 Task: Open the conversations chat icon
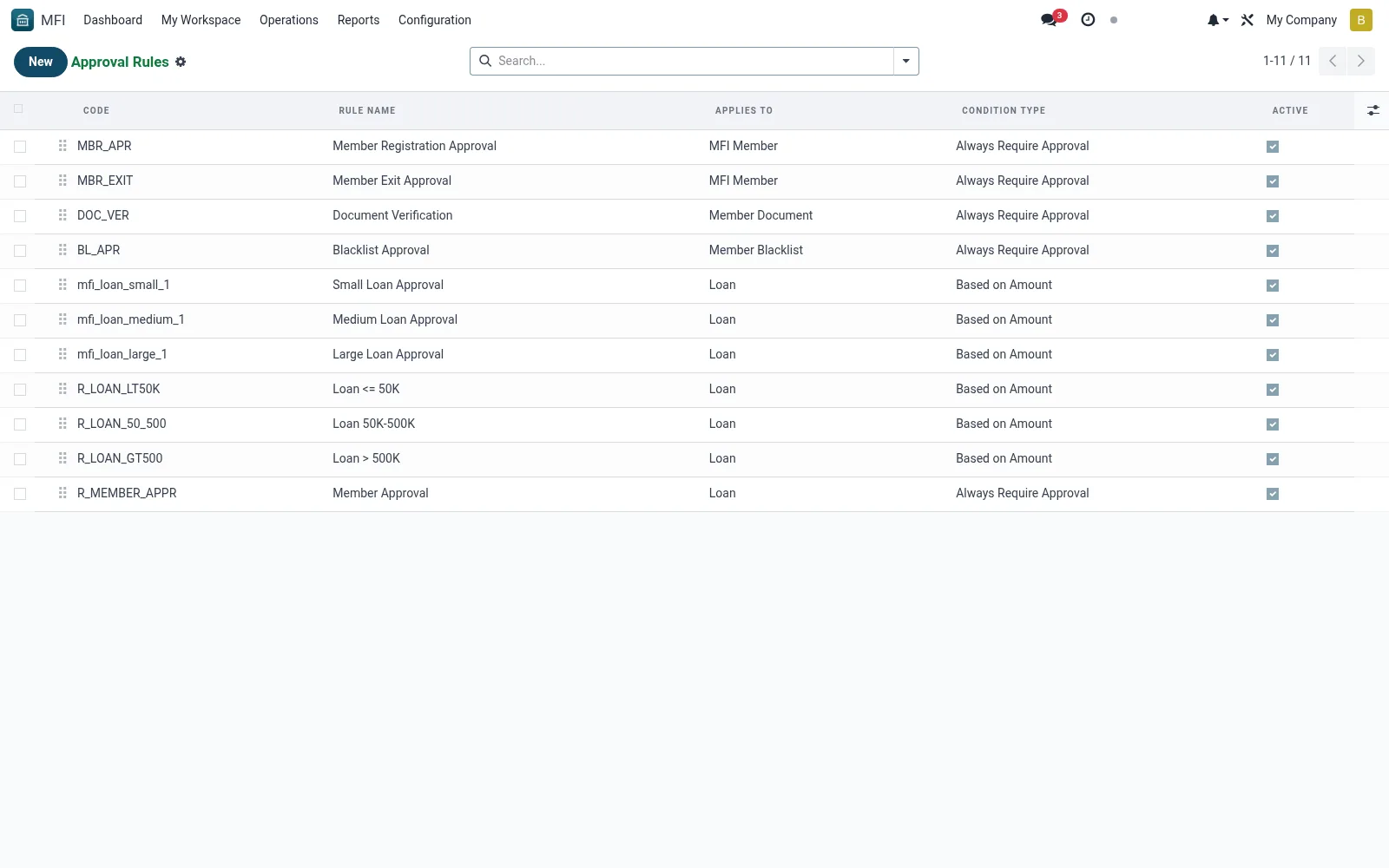click(1050, 20)
